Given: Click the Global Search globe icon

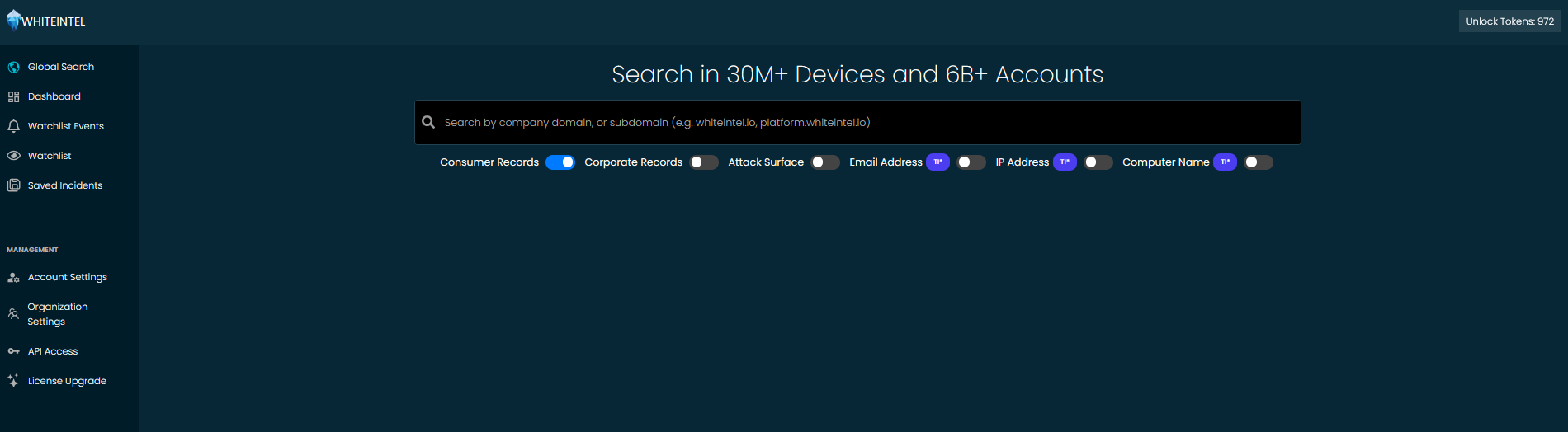Looking at the screenshot, I should [x=13, y=67].
